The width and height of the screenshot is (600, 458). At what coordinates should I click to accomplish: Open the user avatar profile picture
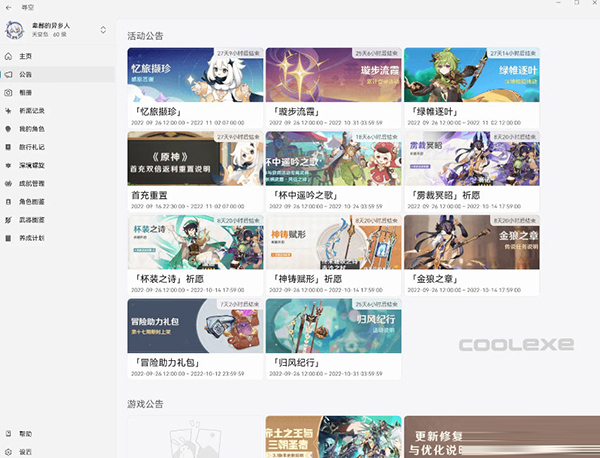(x=14, y=30)
